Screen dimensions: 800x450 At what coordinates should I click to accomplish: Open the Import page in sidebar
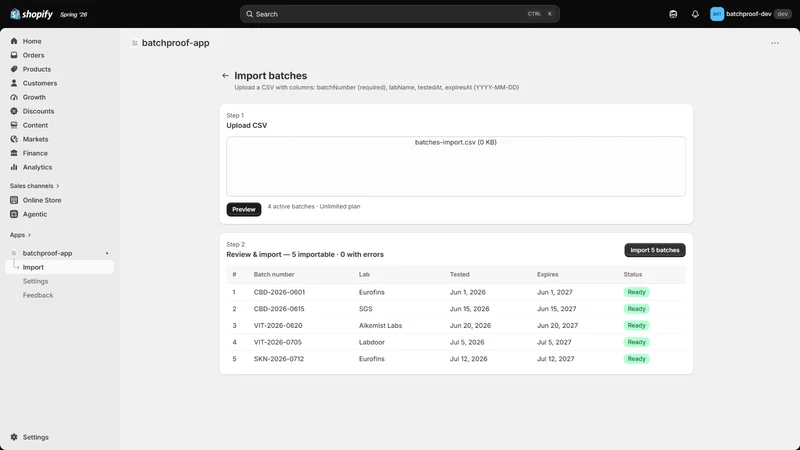coord(59,267)
